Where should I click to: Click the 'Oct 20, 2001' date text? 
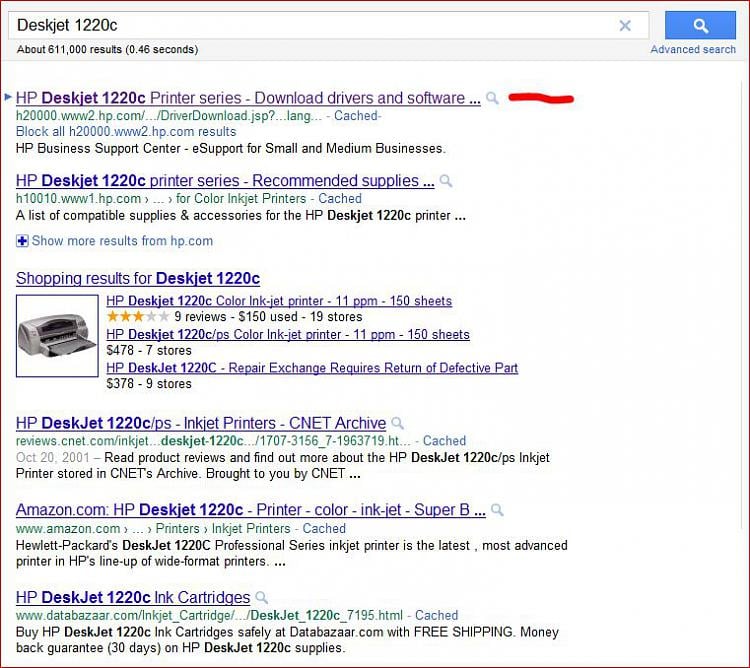[53, 458]
